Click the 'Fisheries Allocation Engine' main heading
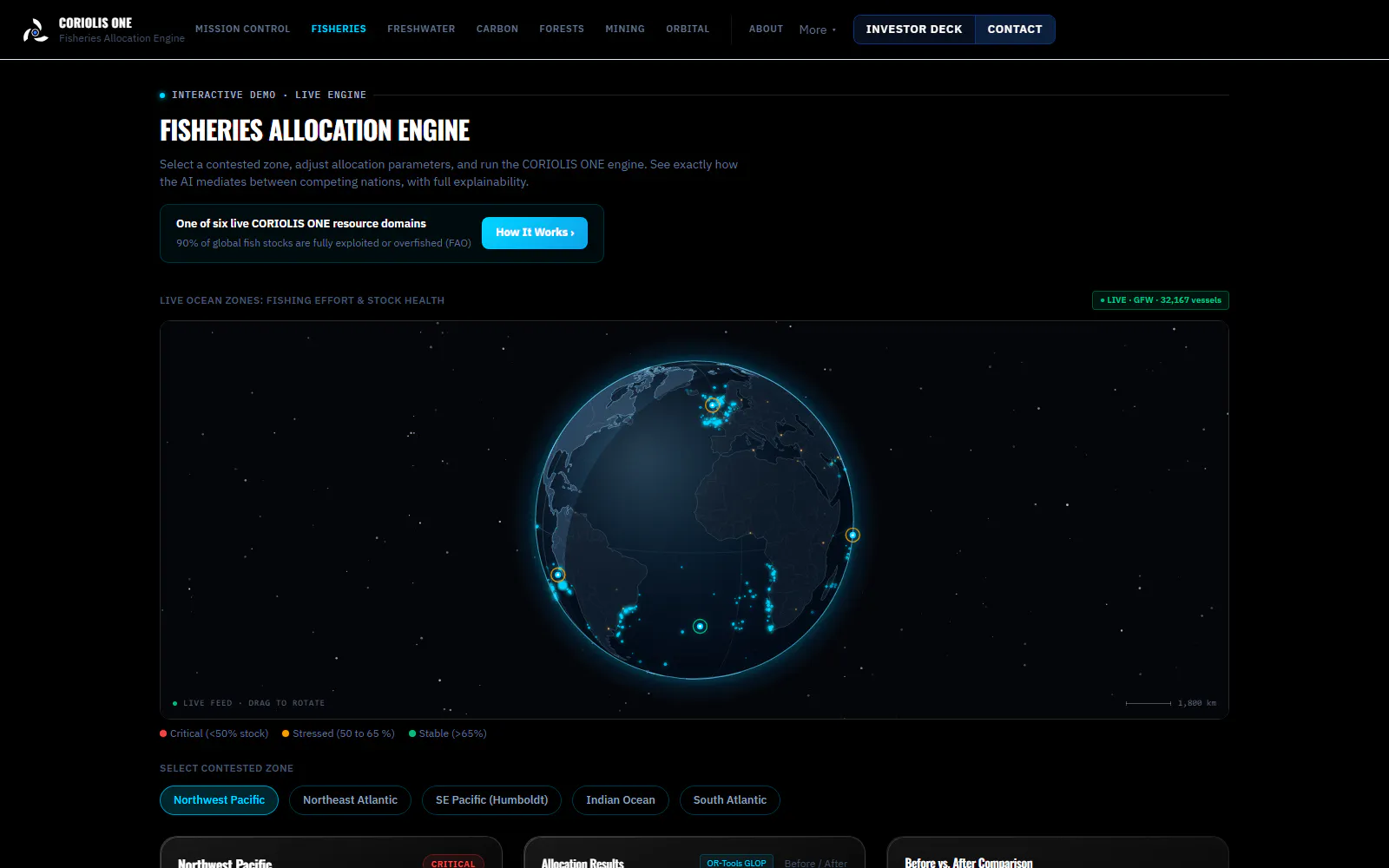The image size is (1389, 868). pyautogui.click(x=314, y=130)
